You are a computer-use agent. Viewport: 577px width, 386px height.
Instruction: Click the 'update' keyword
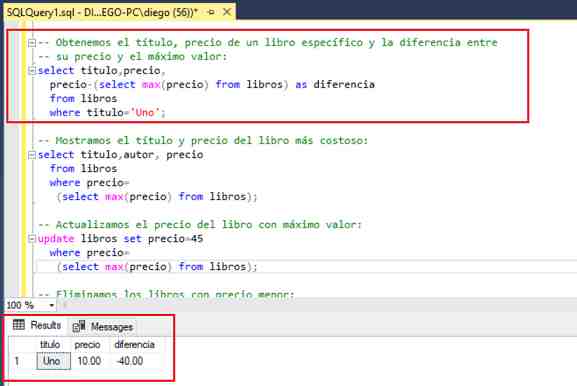click(x=56, y=239)
